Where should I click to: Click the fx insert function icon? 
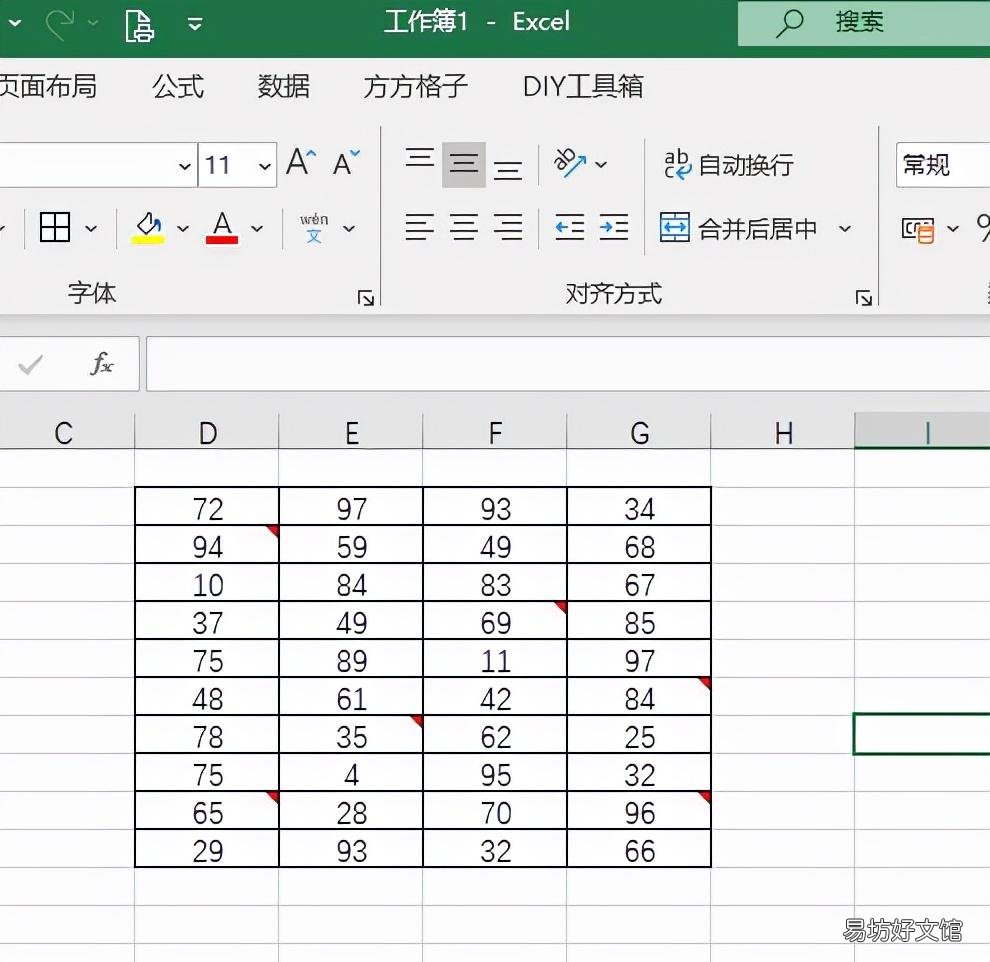pyautogui.click(x=102, y=364)
